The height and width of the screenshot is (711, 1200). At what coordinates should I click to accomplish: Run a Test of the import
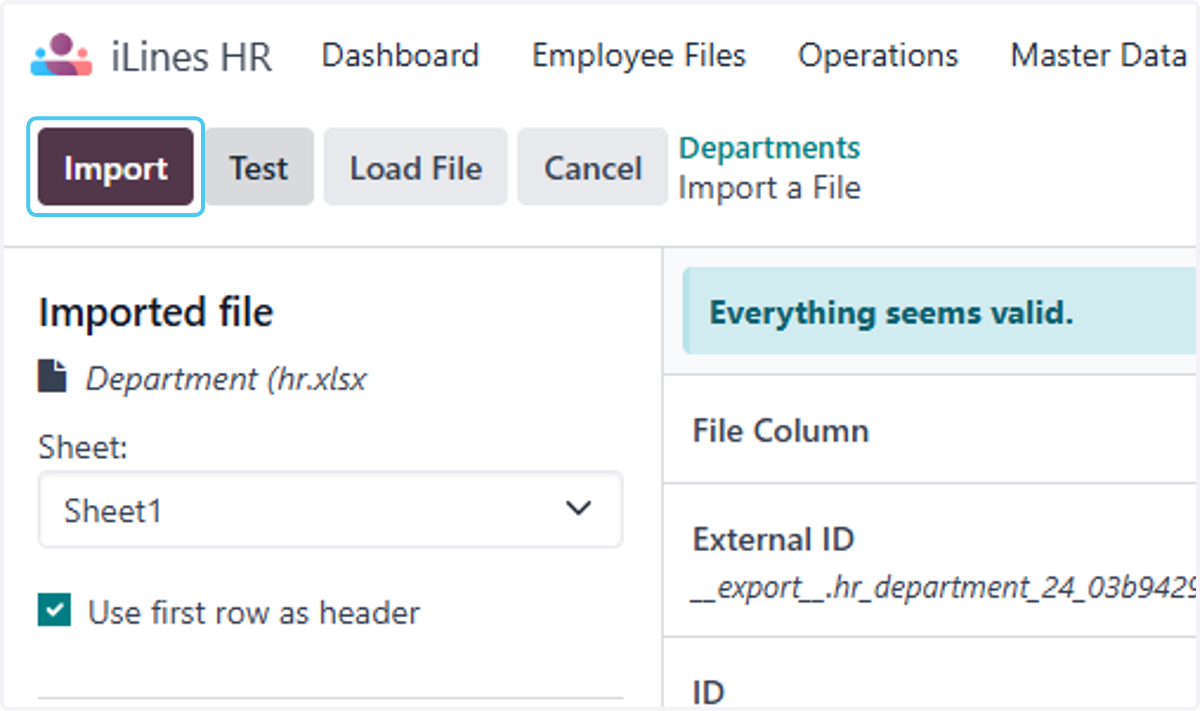(x=258, y=167)
